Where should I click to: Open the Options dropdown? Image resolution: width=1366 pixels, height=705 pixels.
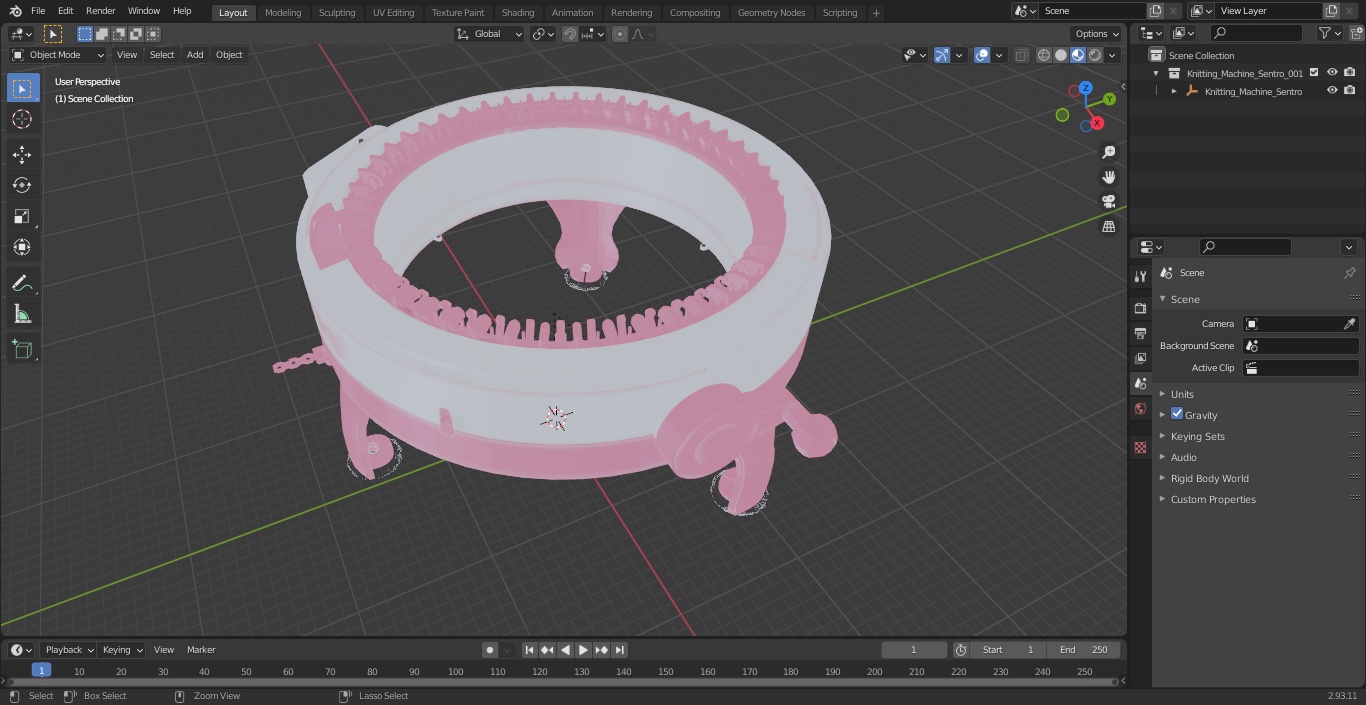1097,34
